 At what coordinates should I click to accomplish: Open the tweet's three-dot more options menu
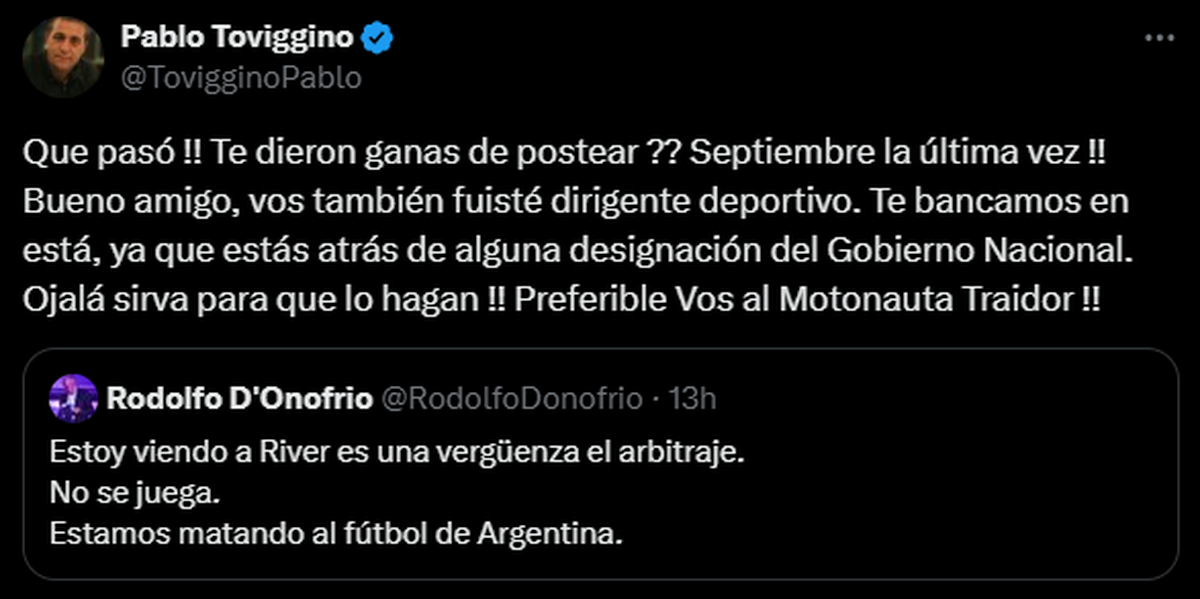tap(1158, 38)
